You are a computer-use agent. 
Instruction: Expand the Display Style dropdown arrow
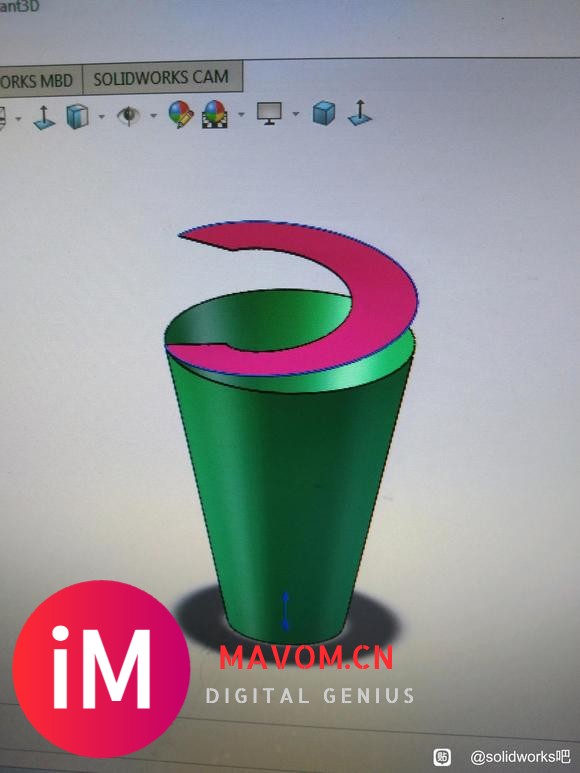(x=102, y=117)
